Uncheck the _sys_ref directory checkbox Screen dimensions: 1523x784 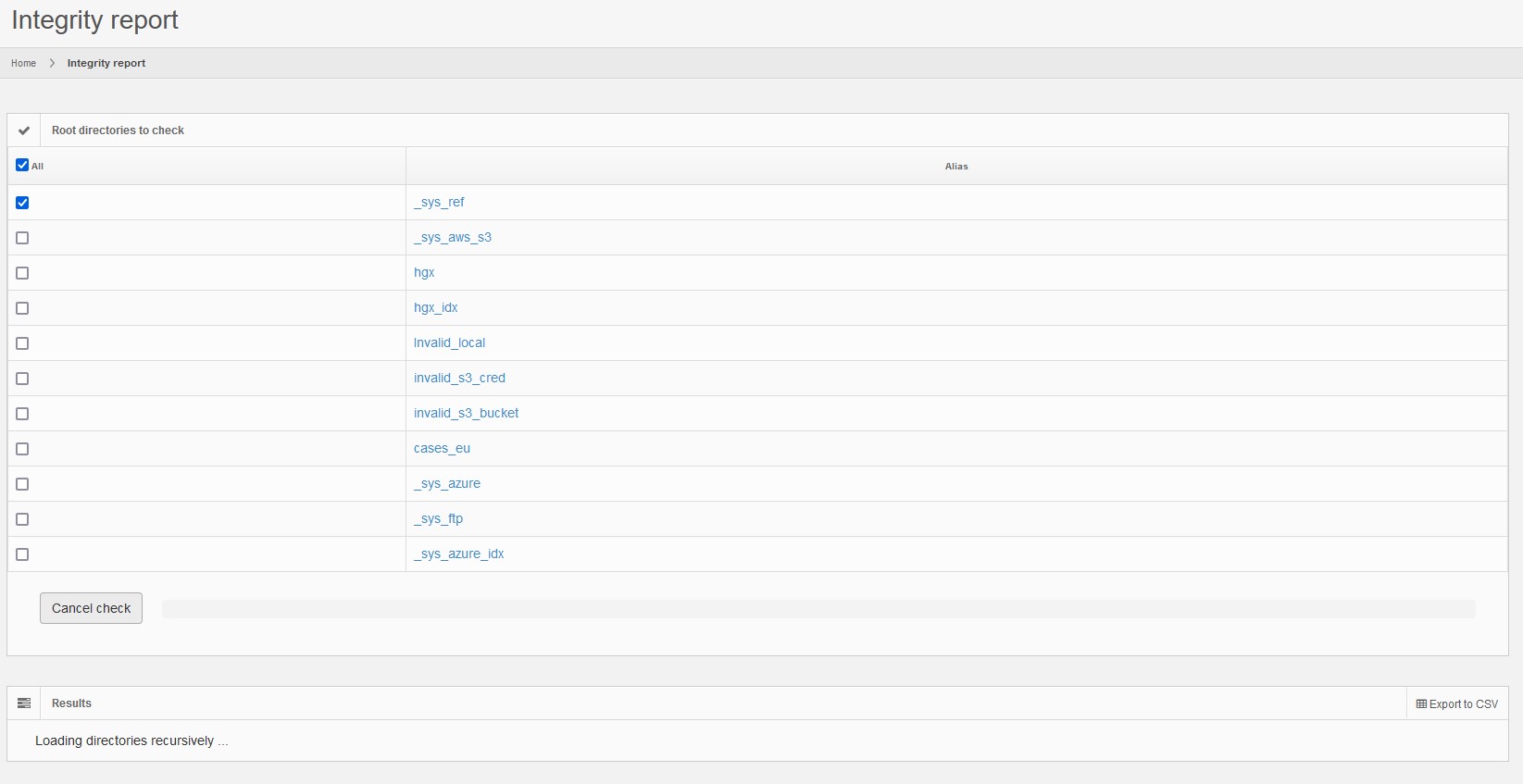tap(22, 203)
